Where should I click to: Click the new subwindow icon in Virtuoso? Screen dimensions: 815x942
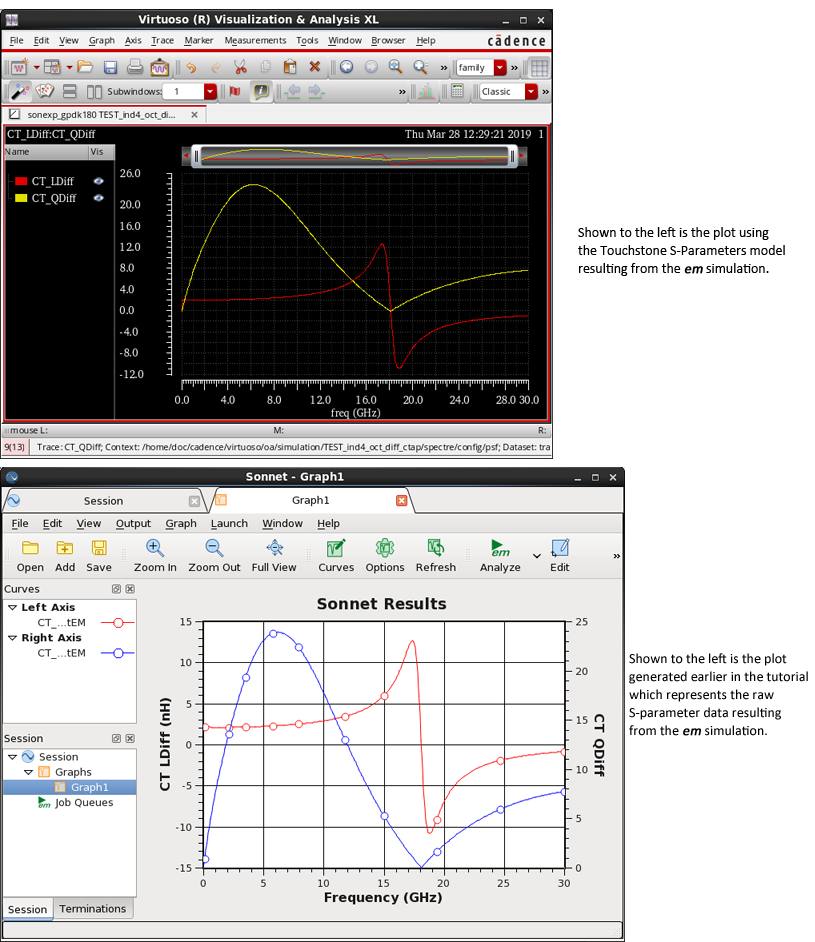click(52, 67)
